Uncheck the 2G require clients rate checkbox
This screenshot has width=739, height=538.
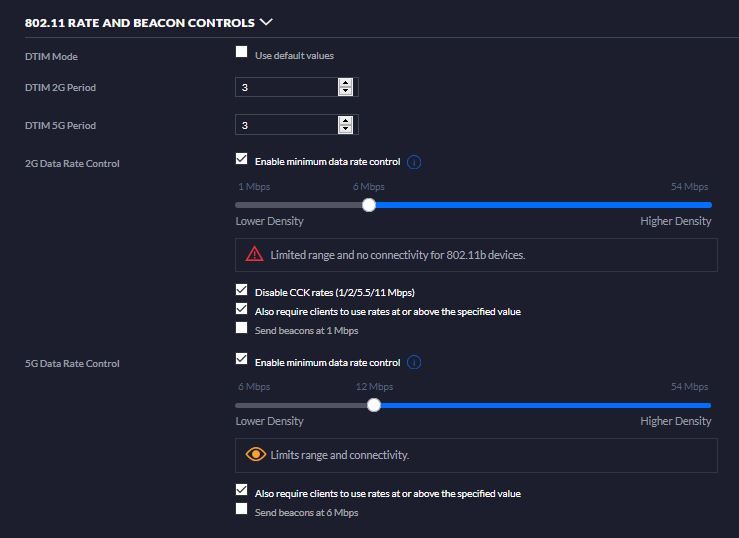tap(241, 309)
